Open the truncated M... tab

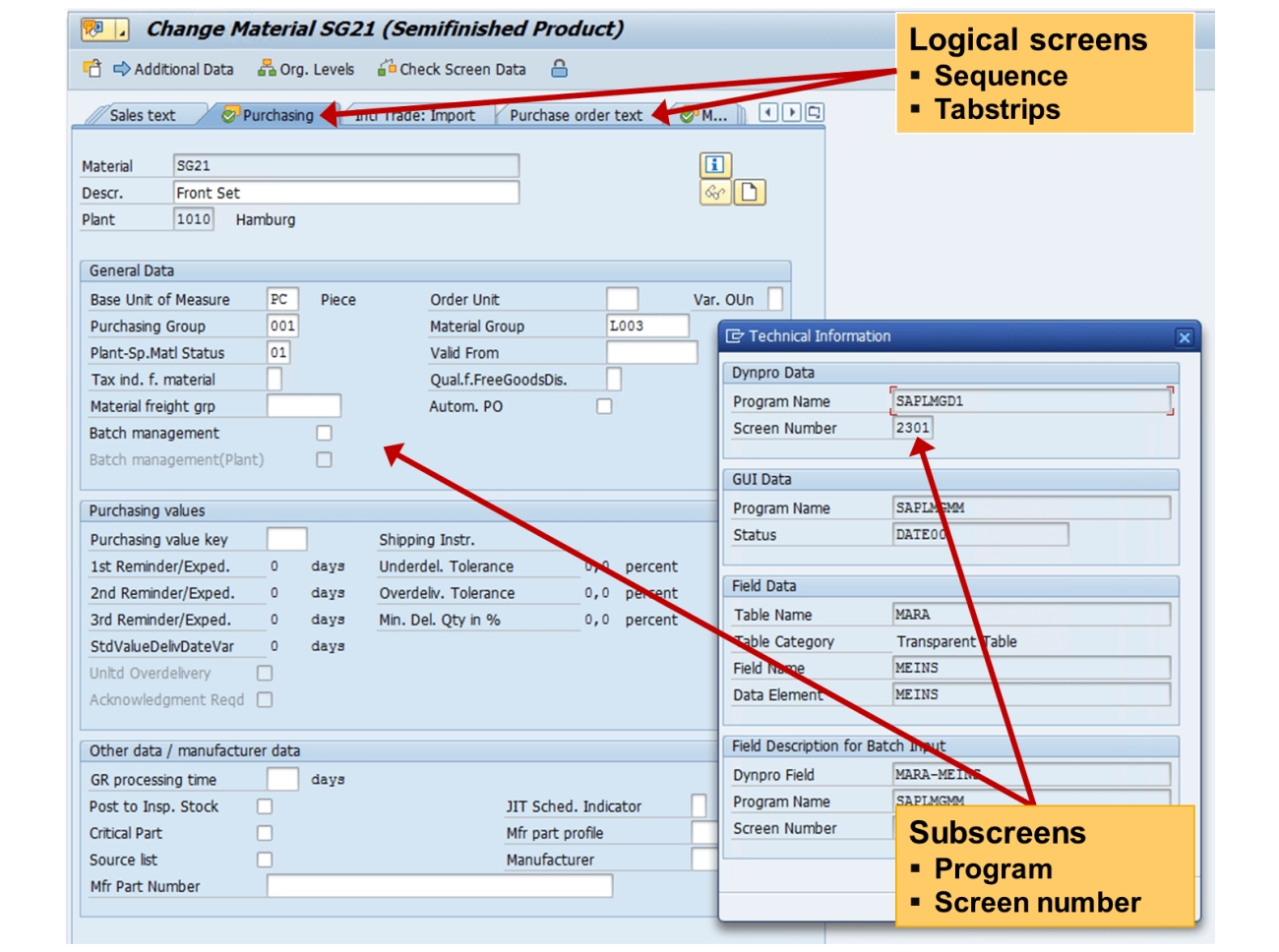[706, 115]
